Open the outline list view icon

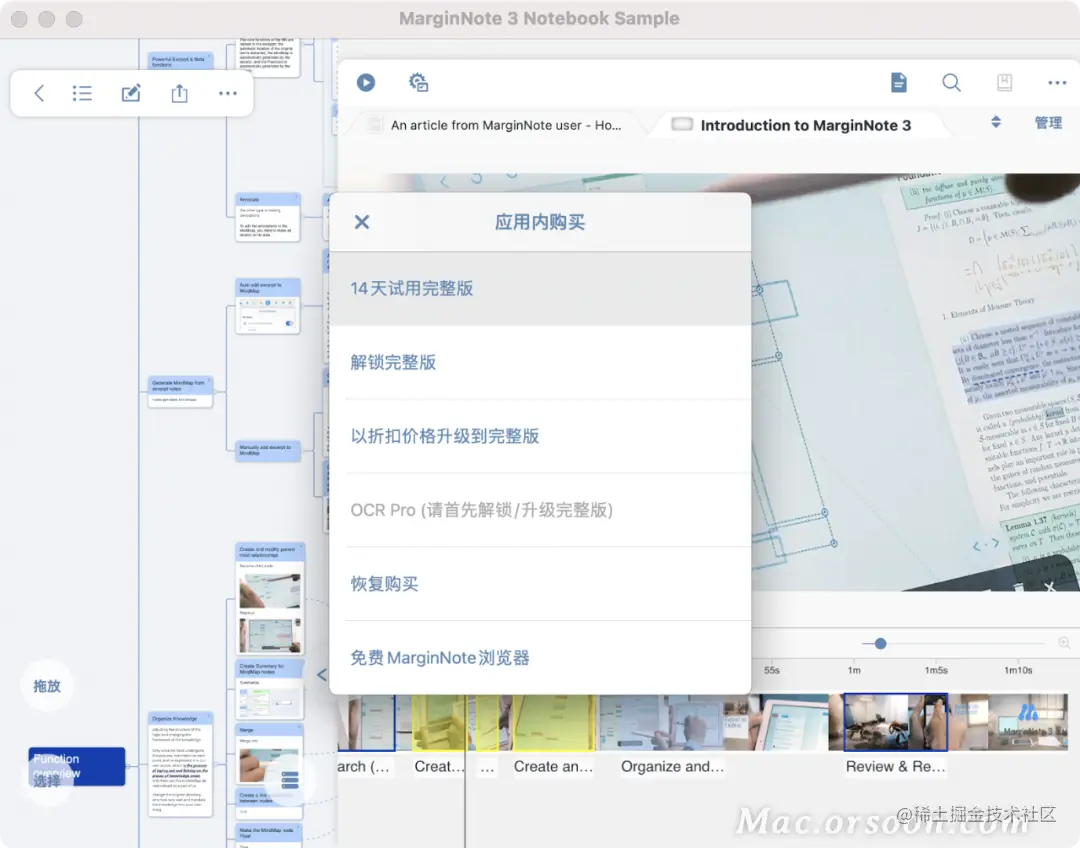[x=82, y=94]
